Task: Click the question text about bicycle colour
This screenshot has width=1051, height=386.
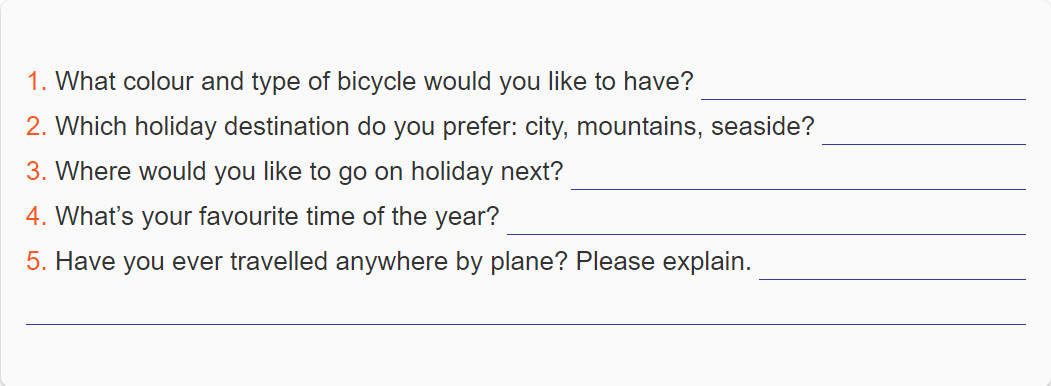Action: 374,82
